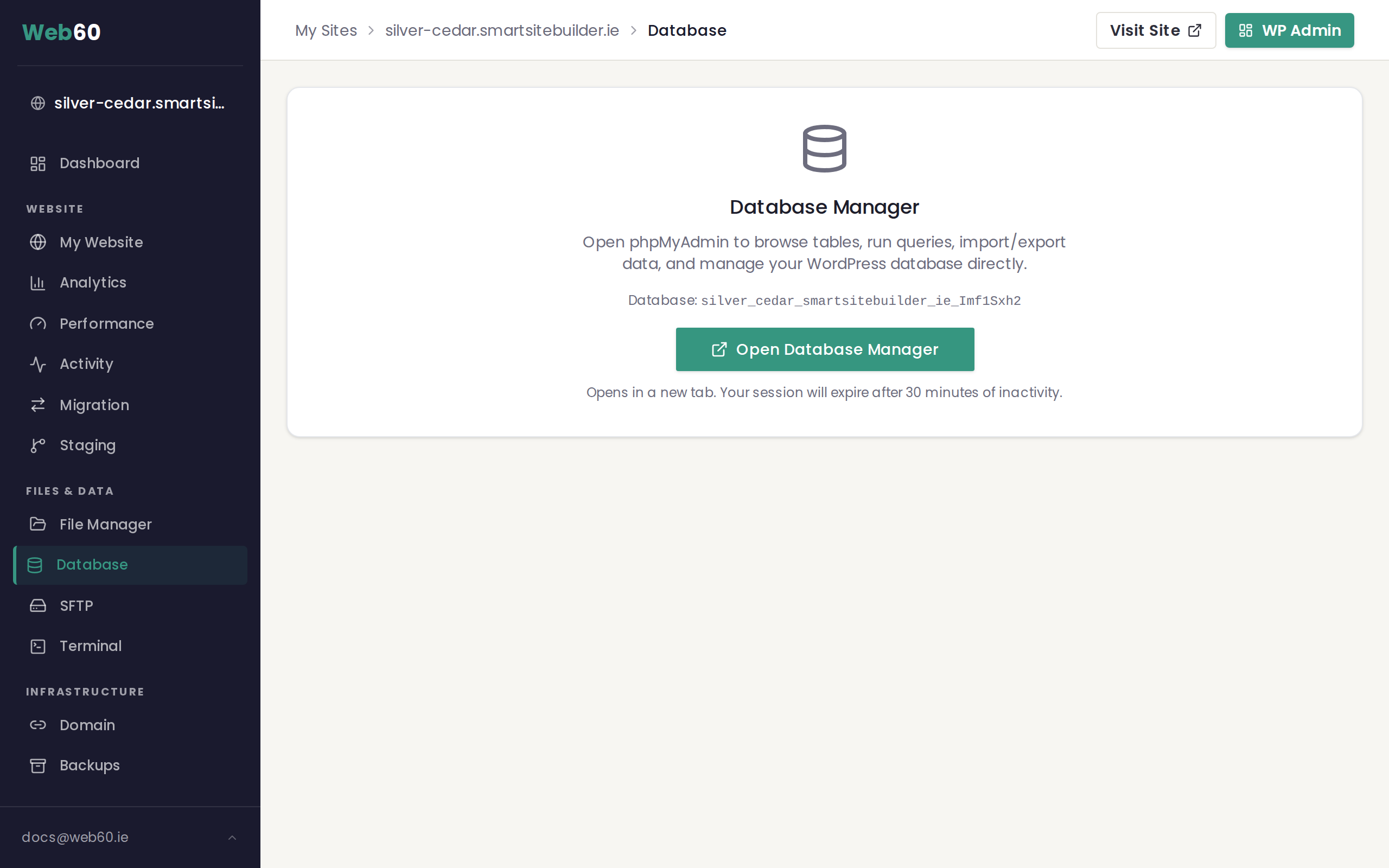Image resolution: width=1389 pixels, height=868 pixels.
Task: Open the My Website menu item
Action: click(101, 242)
